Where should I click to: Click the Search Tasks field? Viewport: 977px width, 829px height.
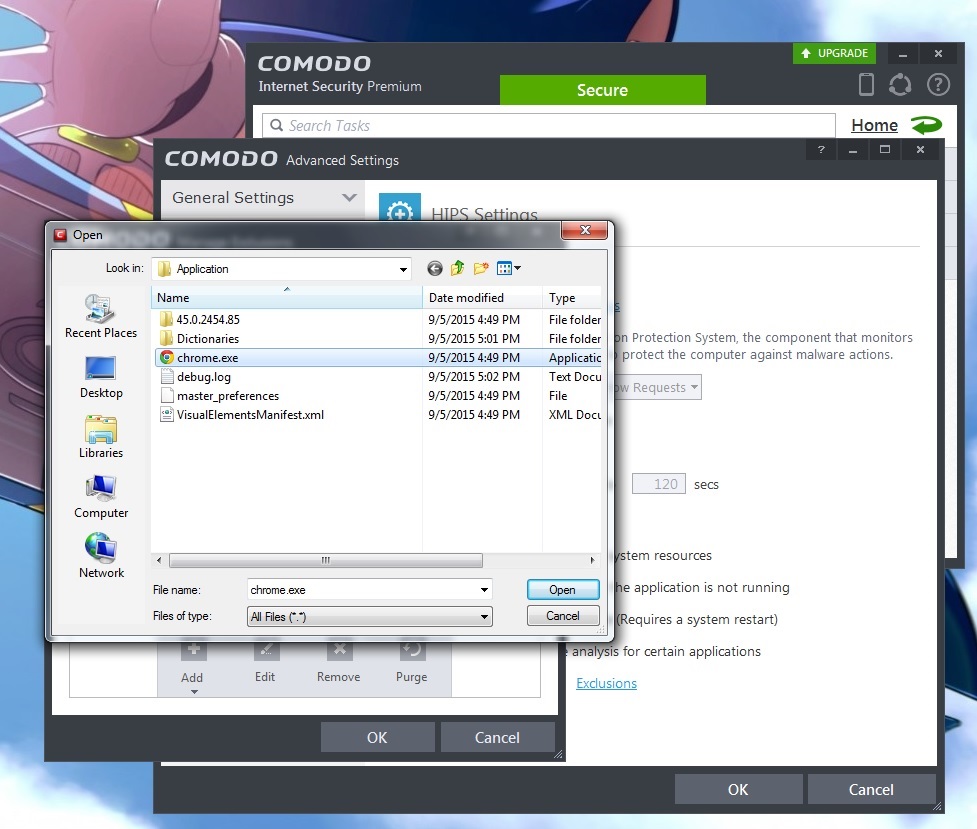548,125
